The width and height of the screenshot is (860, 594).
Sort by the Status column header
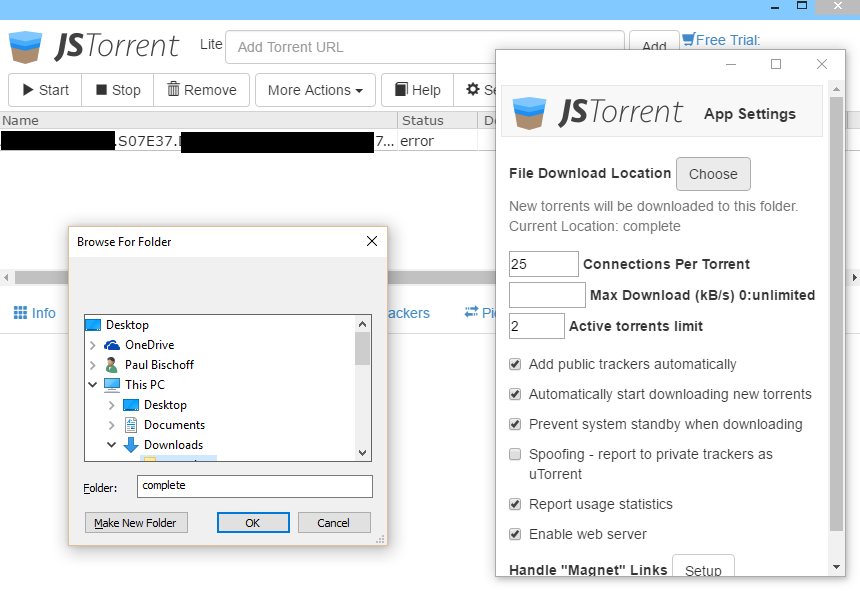tap(437, 120)
